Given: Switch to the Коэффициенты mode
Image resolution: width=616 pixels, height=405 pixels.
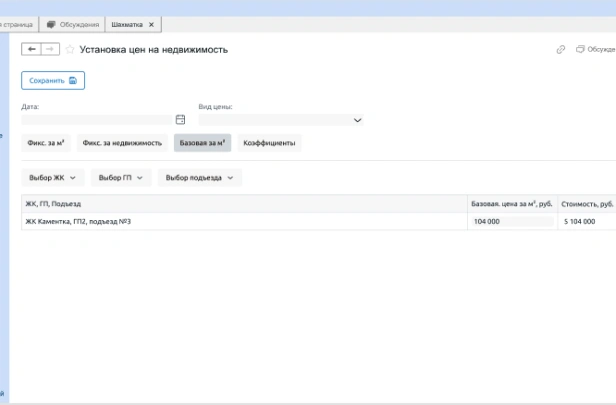Looking at the screenshot, I should click(269, 143).
